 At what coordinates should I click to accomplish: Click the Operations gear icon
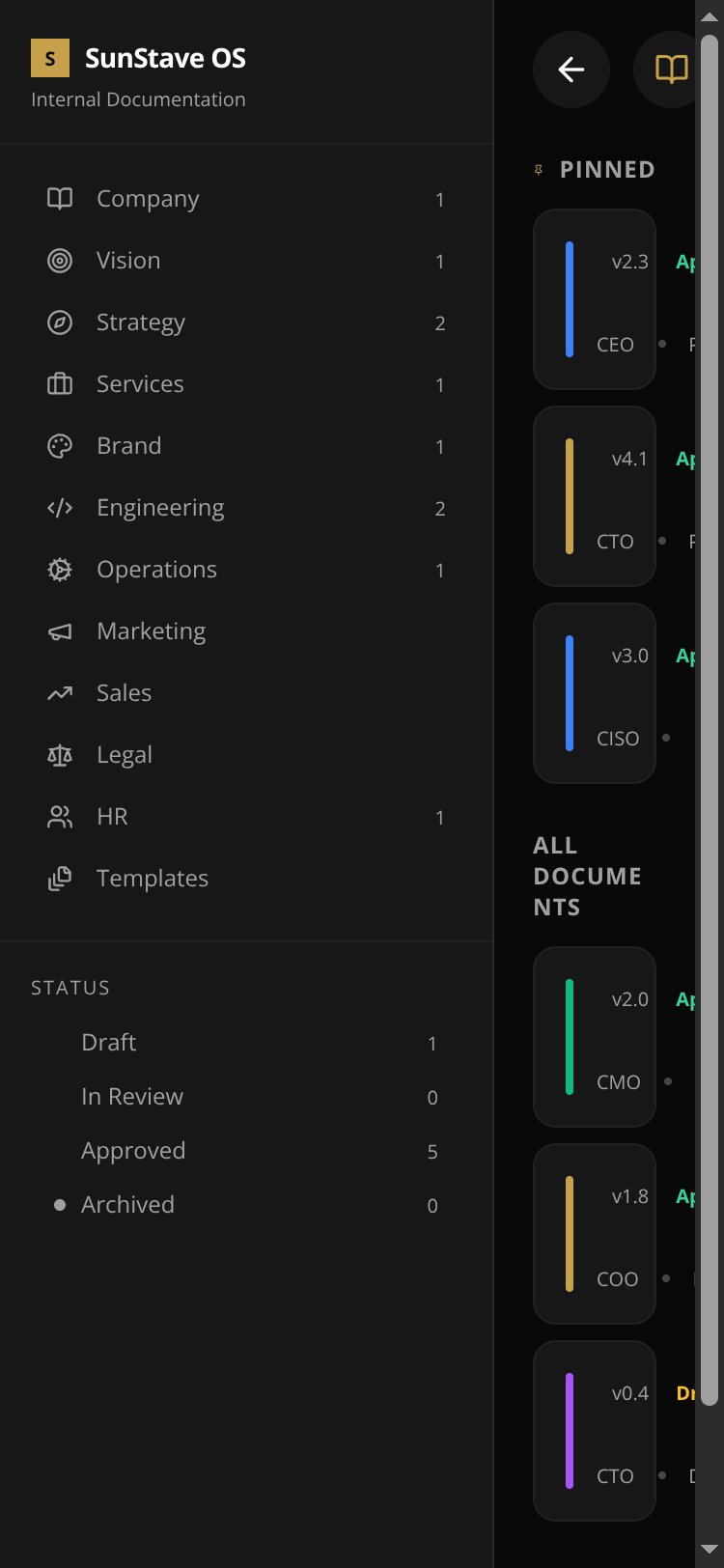(x=60, y=570)
